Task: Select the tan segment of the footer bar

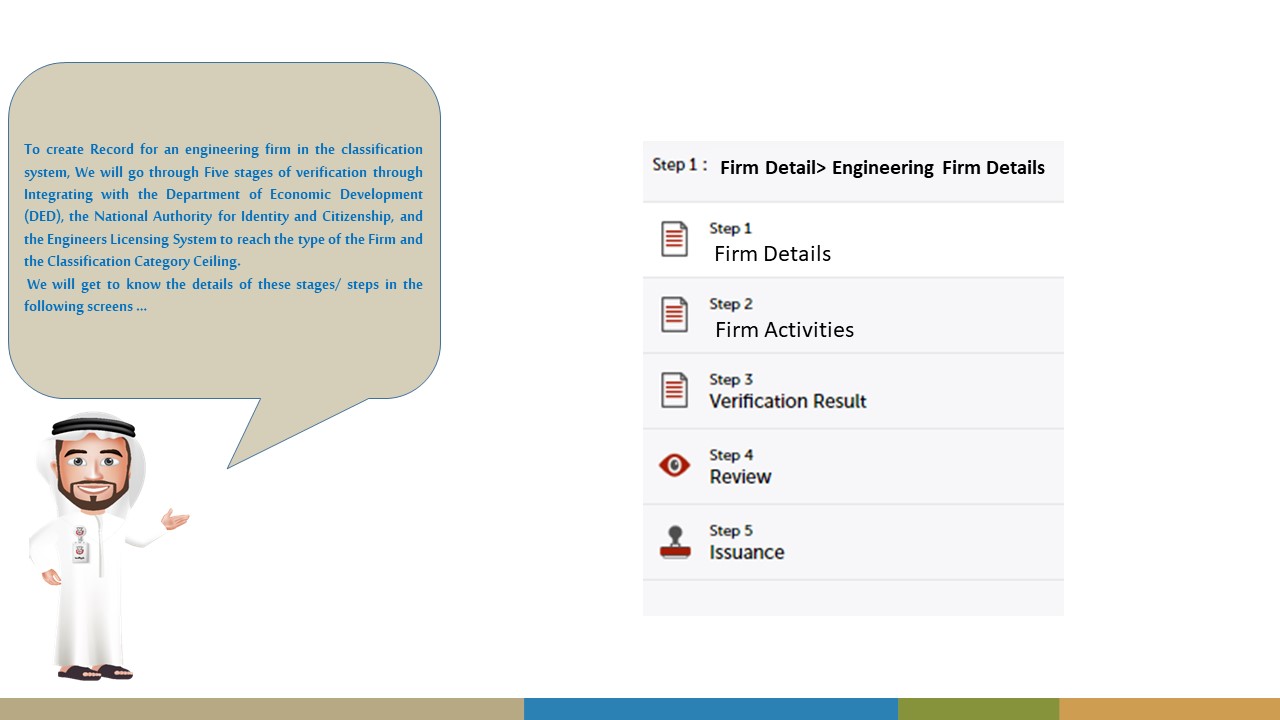Action: click(x=261, y=708)
